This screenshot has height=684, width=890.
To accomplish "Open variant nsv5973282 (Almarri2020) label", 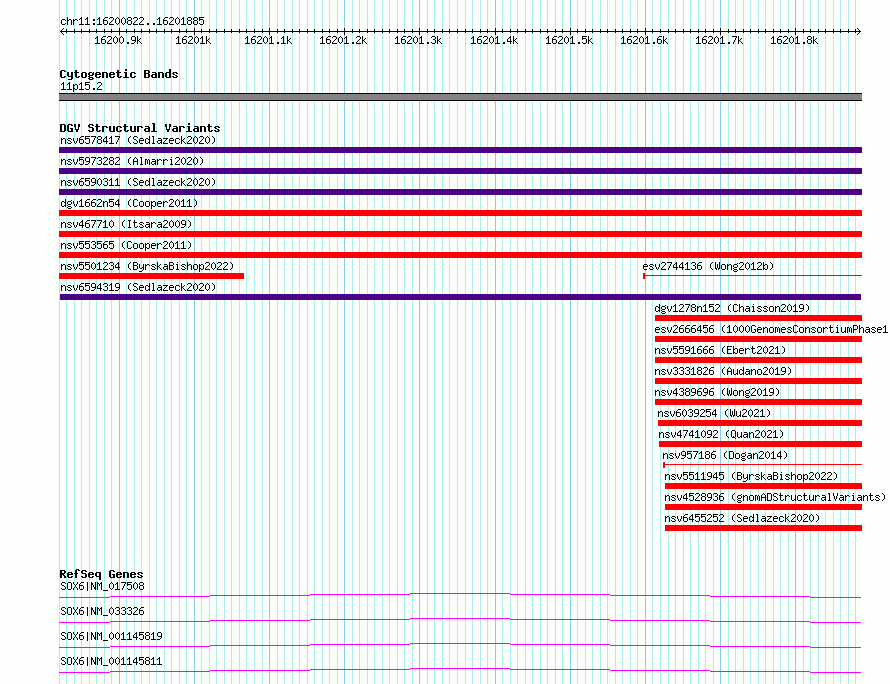I will point(132,161).
